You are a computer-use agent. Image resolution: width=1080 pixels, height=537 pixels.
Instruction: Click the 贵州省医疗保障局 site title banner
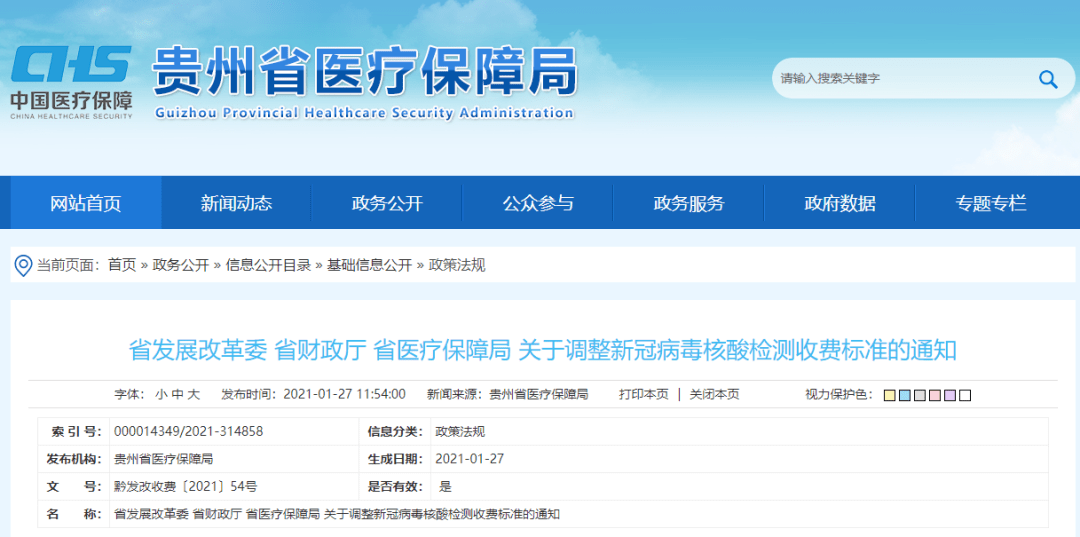click(x=364, y=83)
